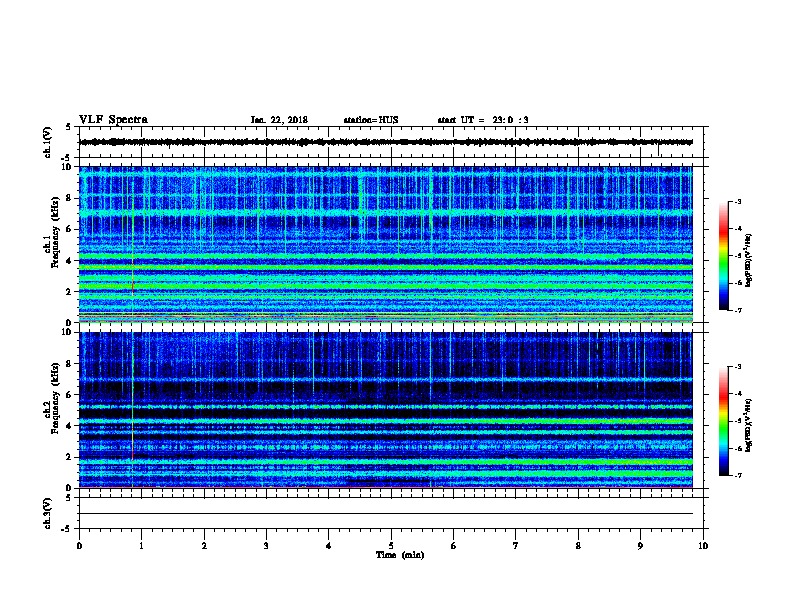Click time-axis tick label "0"

point(79,546)
